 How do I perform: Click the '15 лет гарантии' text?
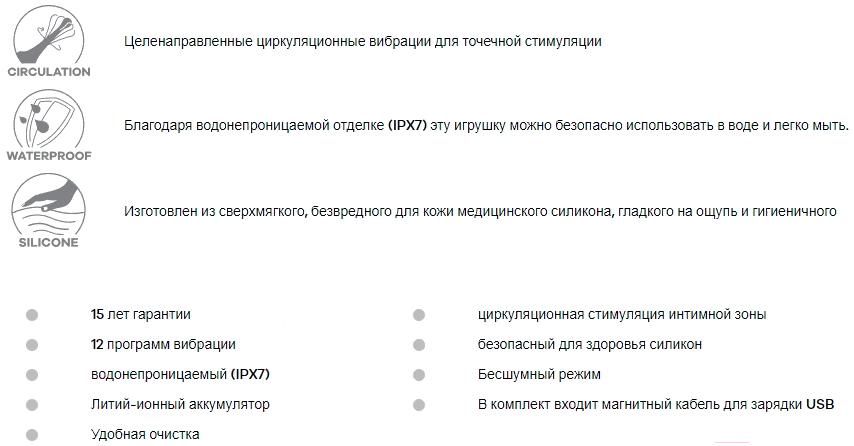point(140,315)
